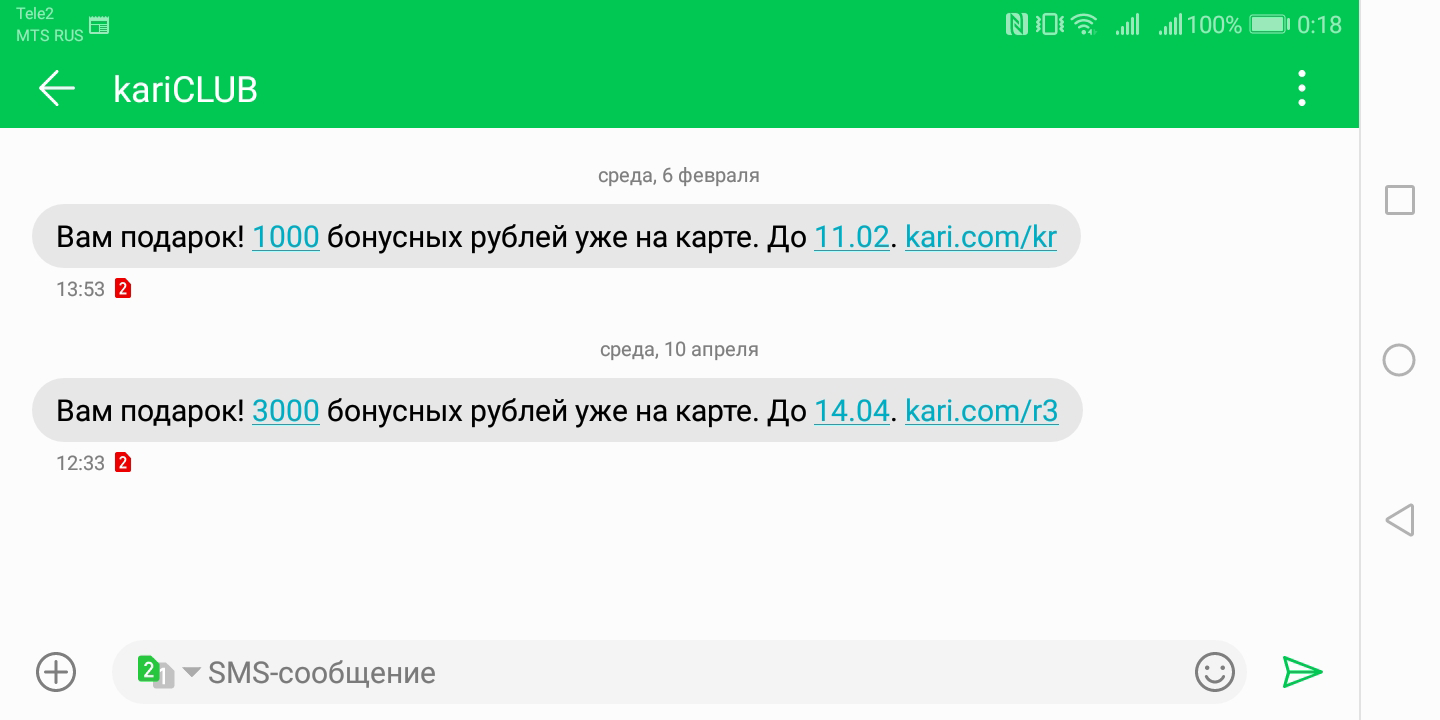This screenshot has height=720, width=1440.
Task: Open link kari.com/r3
Action: (x=982, y=411)
